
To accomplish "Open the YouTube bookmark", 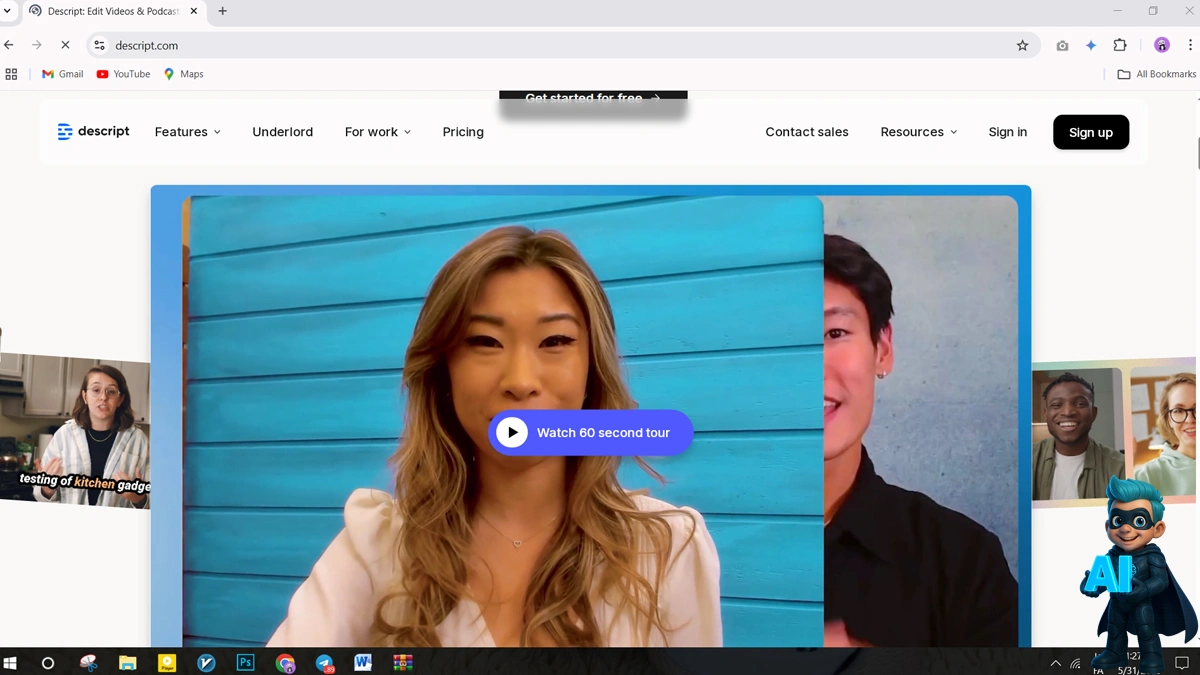I will click(123, 74).
